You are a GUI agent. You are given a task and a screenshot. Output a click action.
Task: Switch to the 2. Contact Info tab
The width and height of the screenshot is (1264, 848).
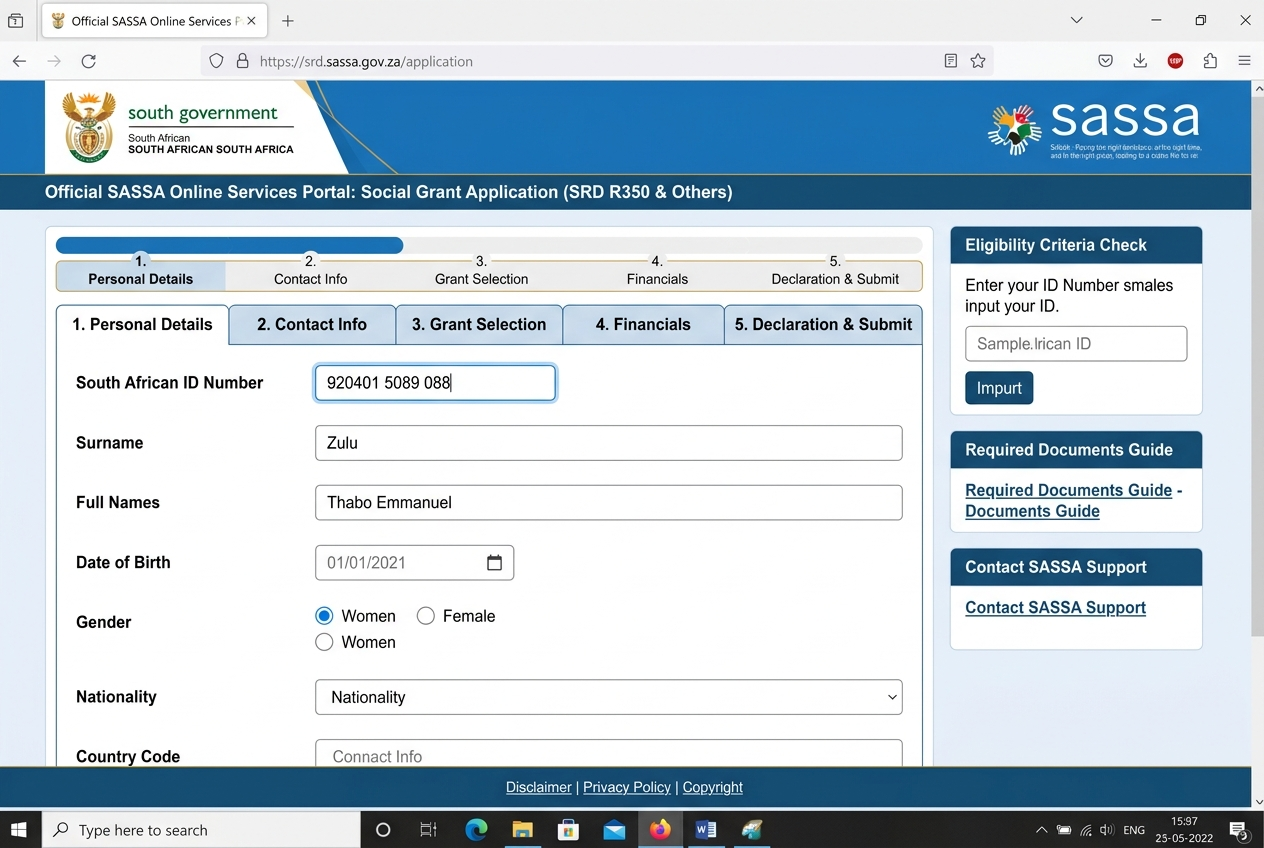pyautogui.click(x=312, y=325)
